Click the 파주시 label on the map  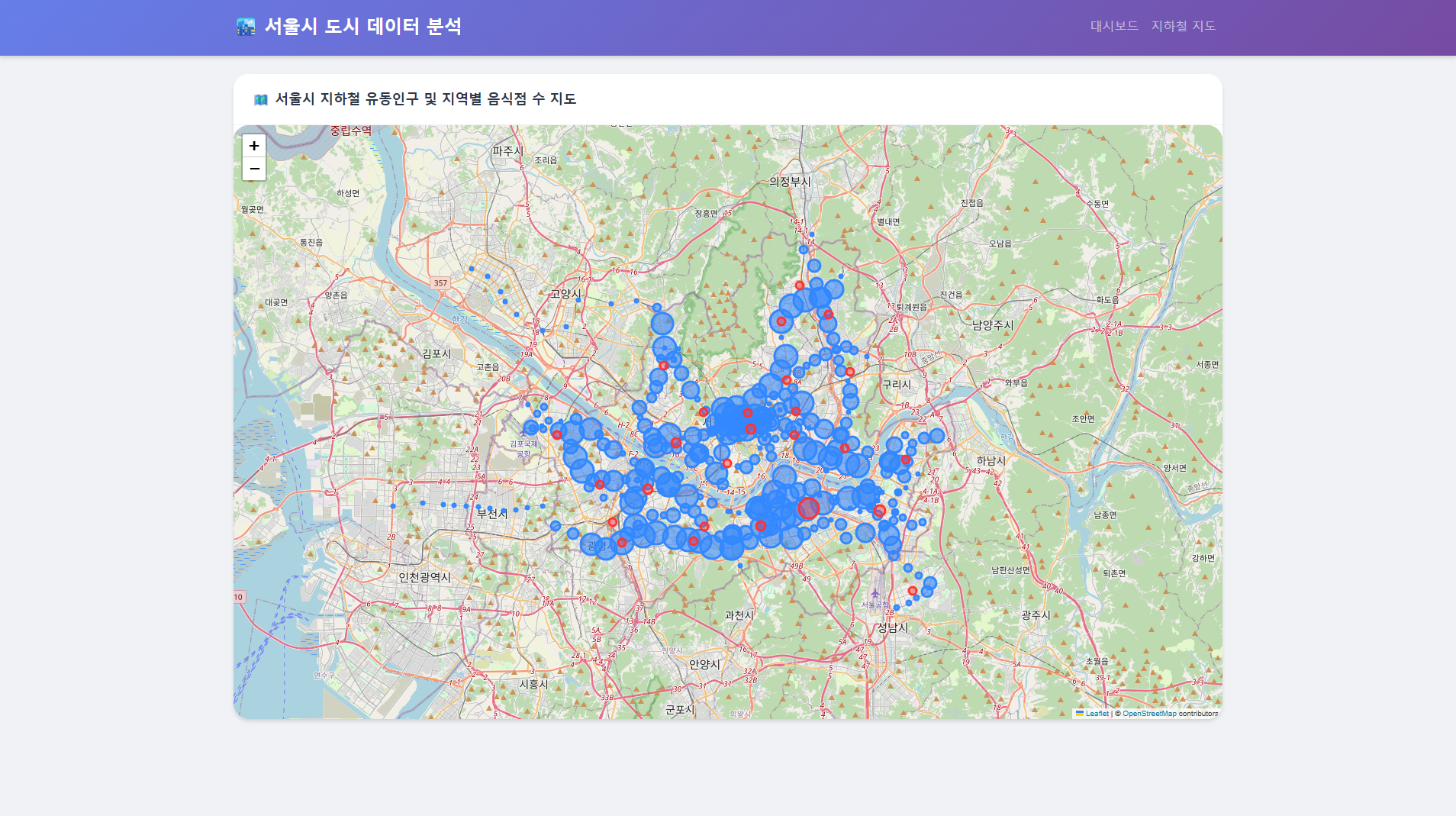coord(507,151)
